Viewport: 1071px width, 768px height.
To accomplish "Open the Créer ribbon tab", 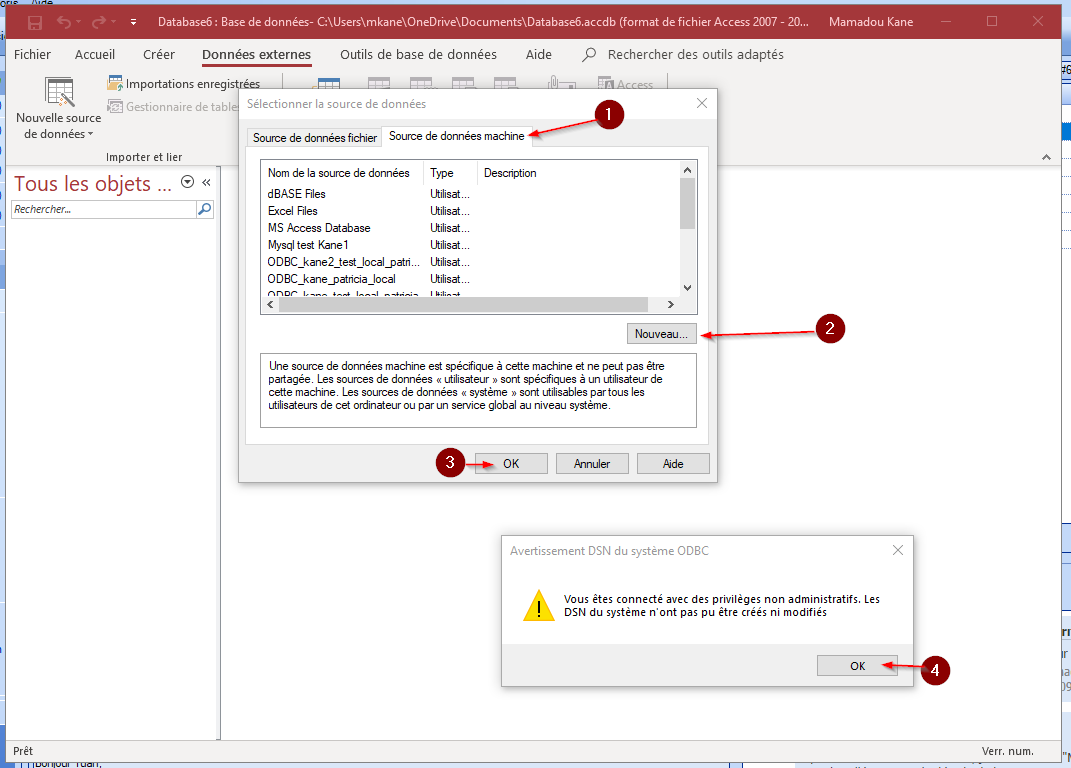I will (x=158, y=55).
